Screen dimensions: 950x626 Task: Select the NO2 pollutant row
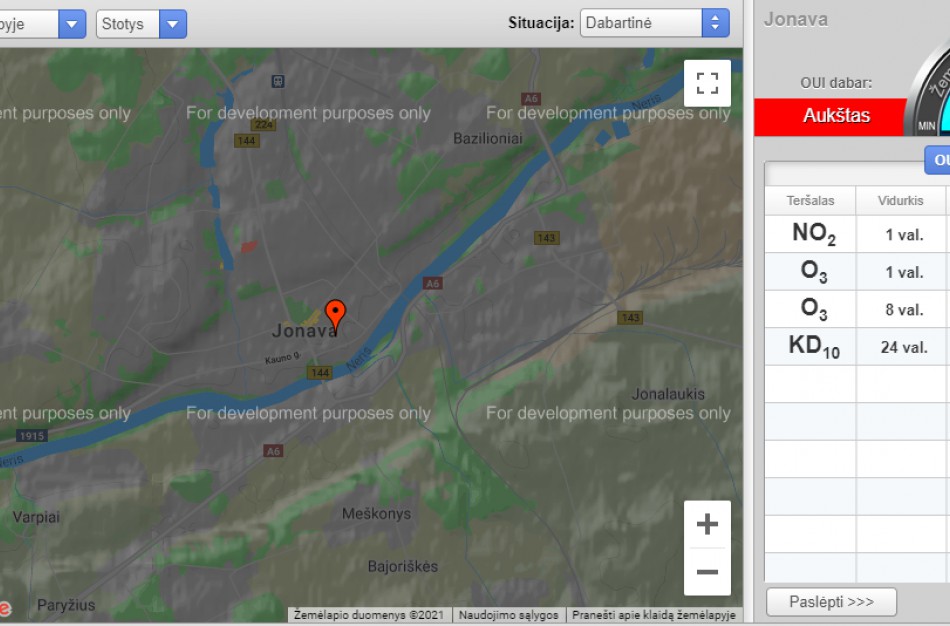click(x=856, y=235)
